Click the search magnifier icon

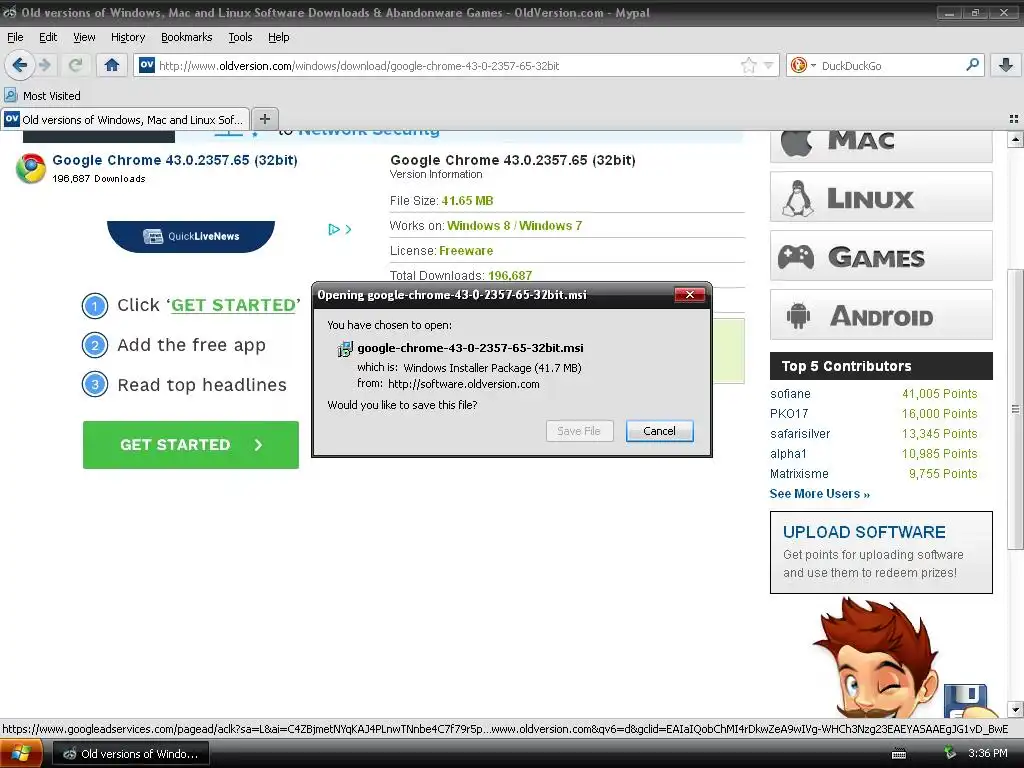972,65
